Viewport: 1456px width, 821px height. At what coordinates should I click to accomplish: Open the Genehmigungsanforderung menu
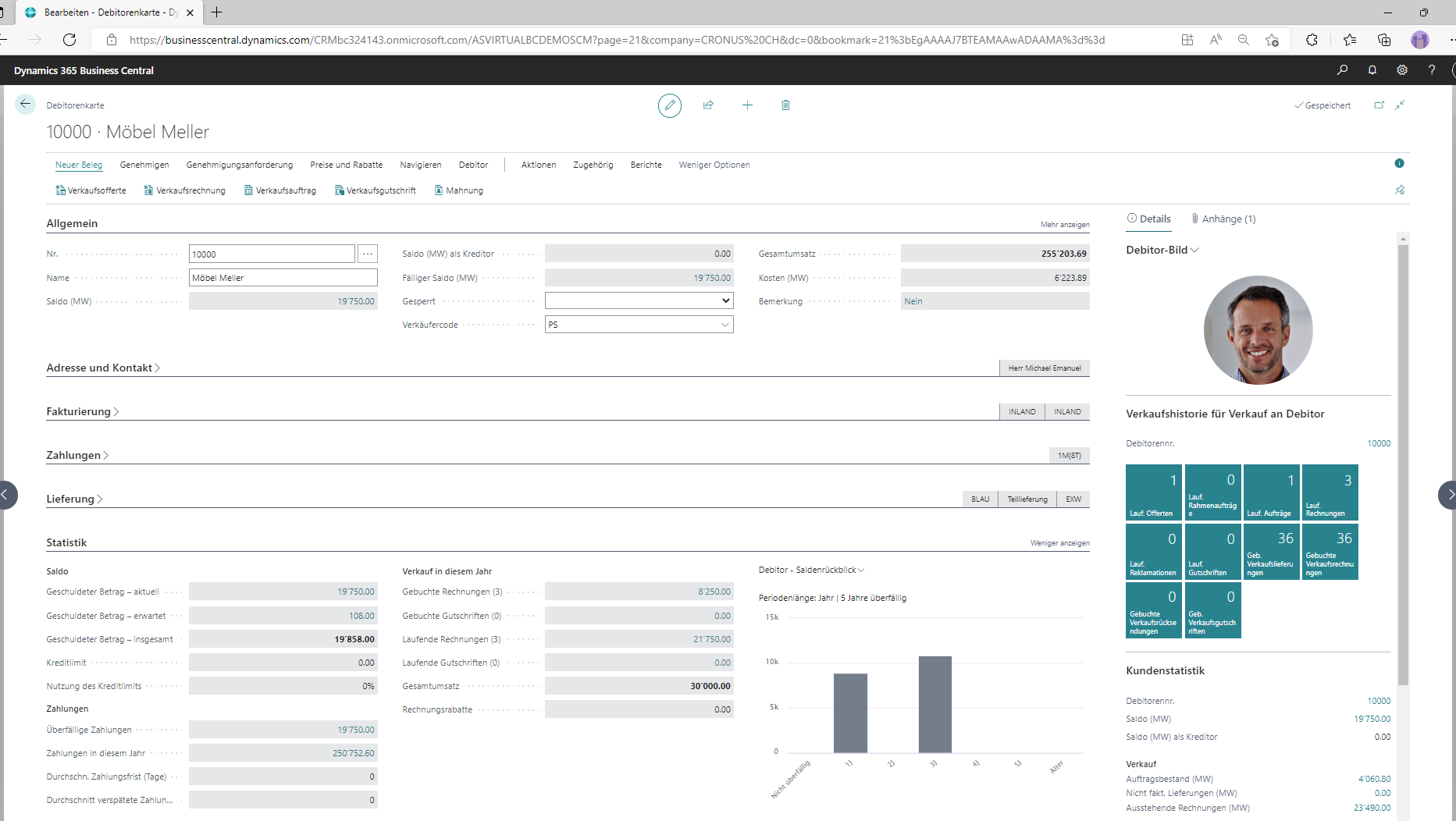(240, 165)
